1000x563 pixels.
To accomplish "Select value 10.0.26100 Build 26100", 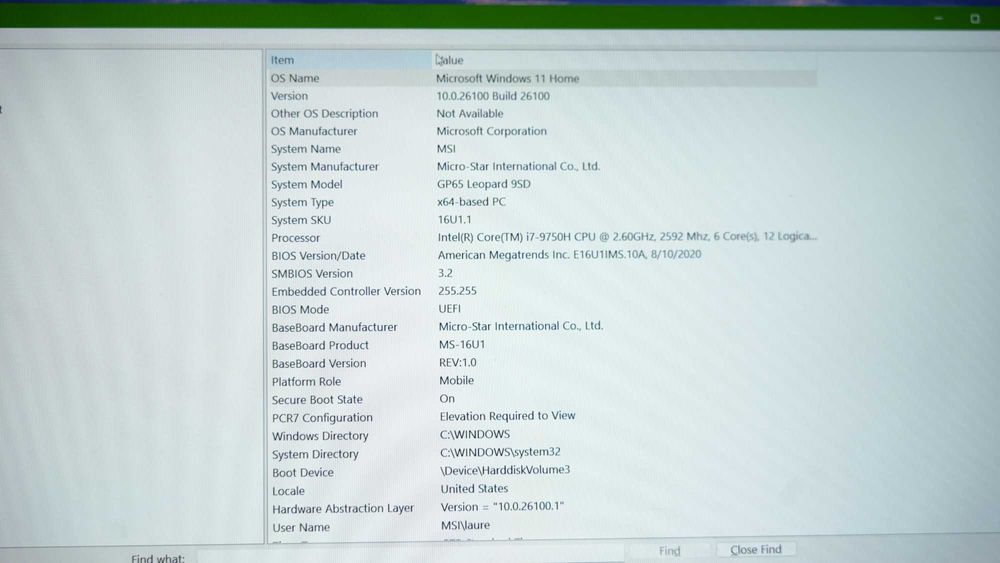I will click(x=493, y=96).
